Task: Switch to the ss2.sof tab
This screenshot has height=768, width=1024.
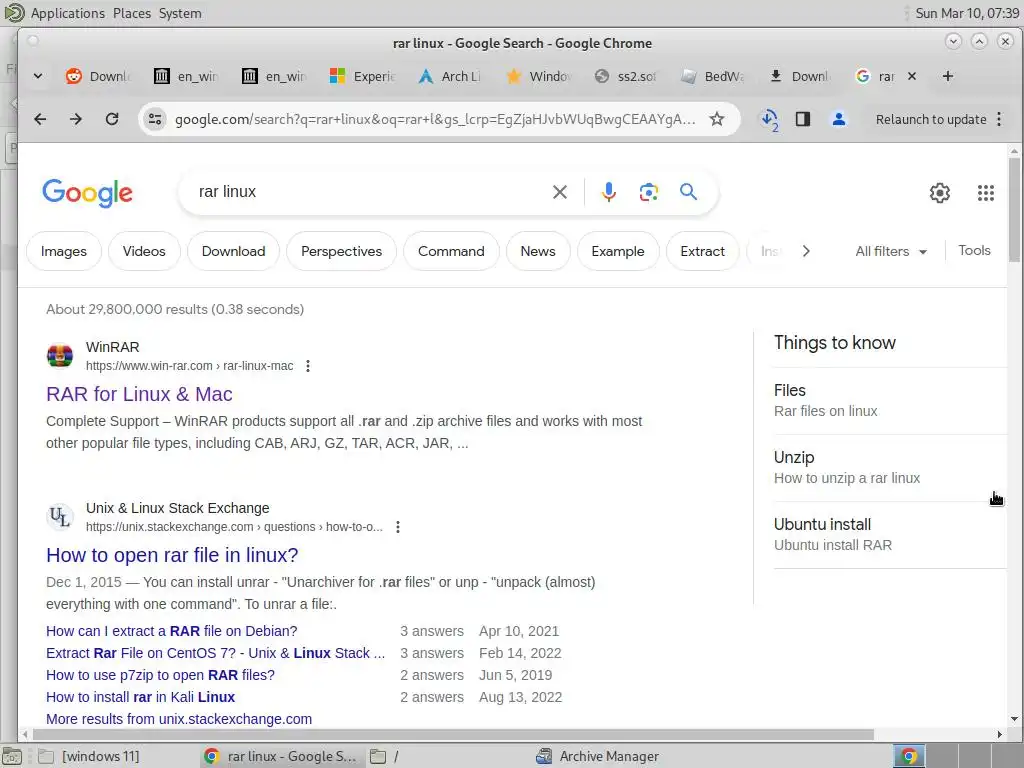Action: click(627, 76)
